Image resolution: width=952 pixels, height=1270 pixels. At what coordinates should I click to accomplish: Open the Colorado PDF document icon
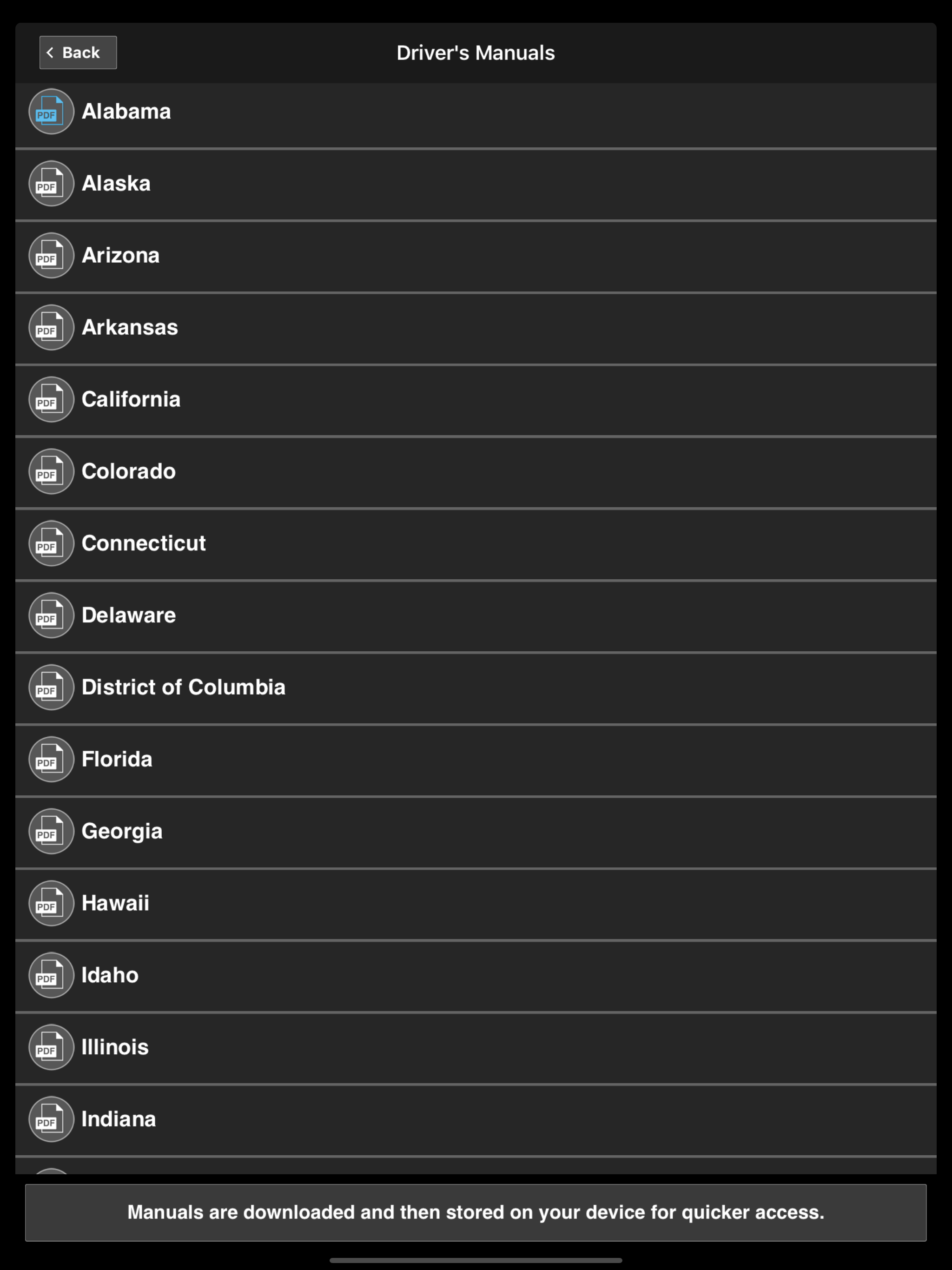pos(51,471)
